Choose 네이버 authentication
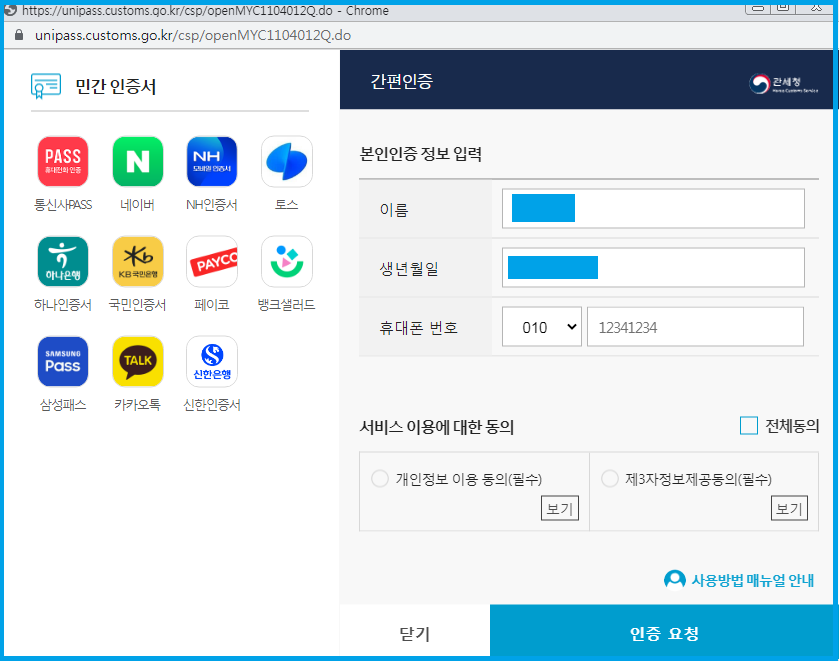Viewport: 839px width, 661px height. (x=137, y=161)
